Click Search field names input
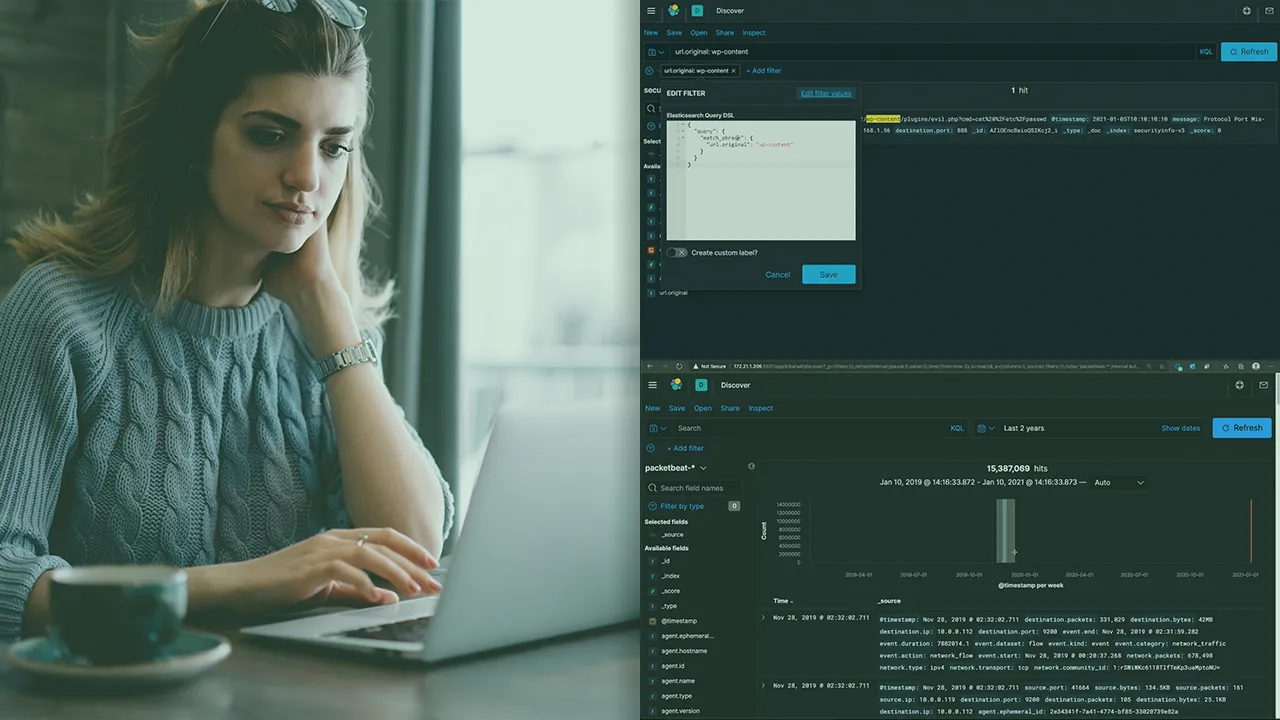 pyautogui.click(x=694, y=488)
